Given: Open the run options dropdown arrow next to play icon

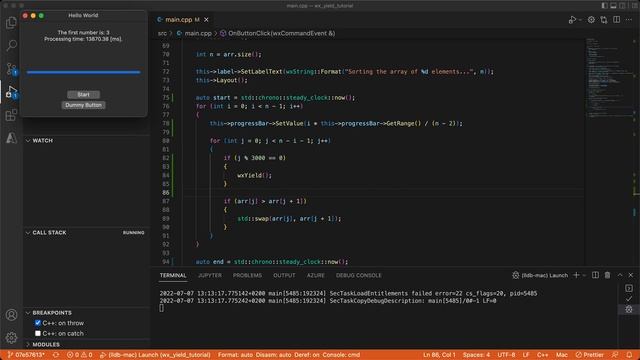Looking at the screenshot, I should point(580,20).
